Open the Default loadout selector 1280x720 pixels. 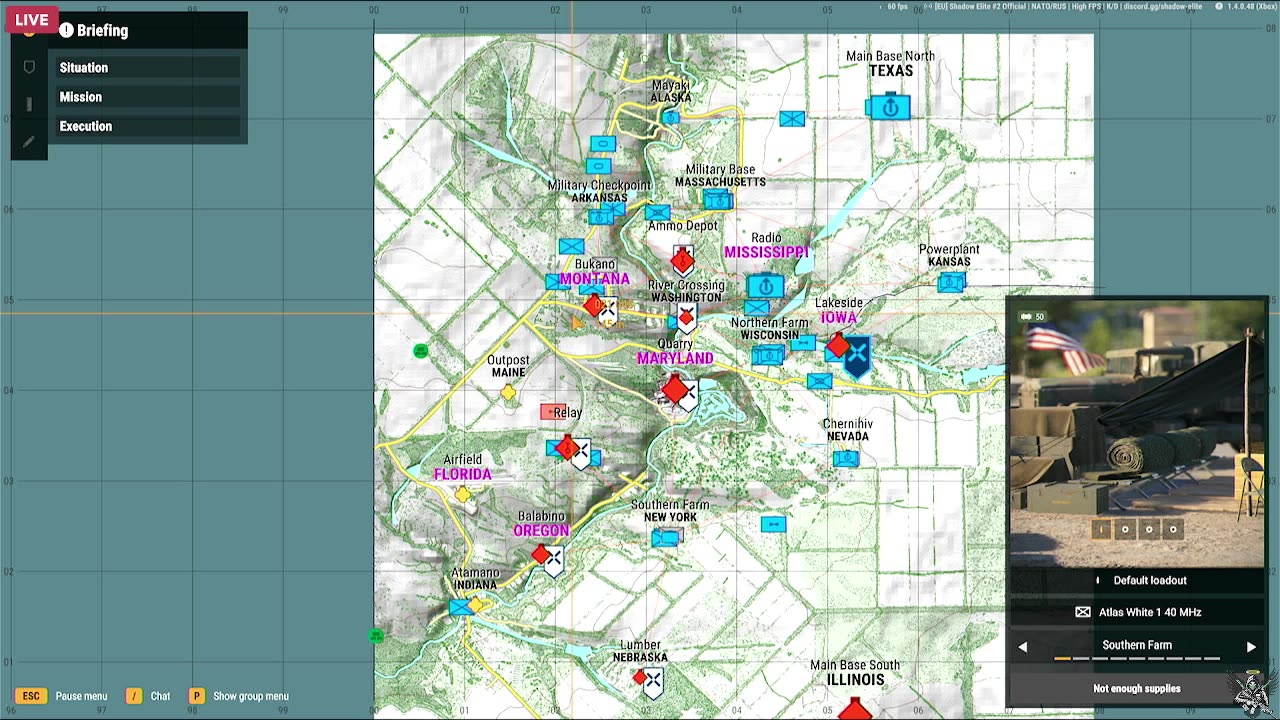click(x=1137, y=580)
